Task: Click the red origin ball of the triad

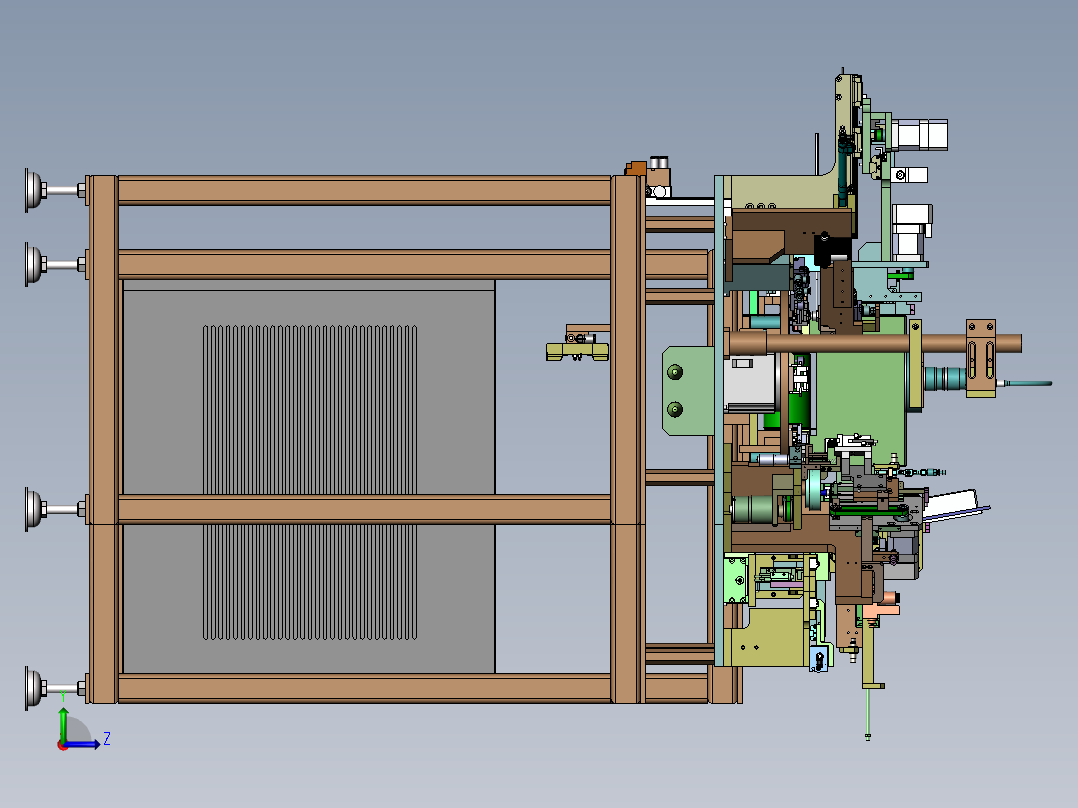Action: [x=63, y=745]
